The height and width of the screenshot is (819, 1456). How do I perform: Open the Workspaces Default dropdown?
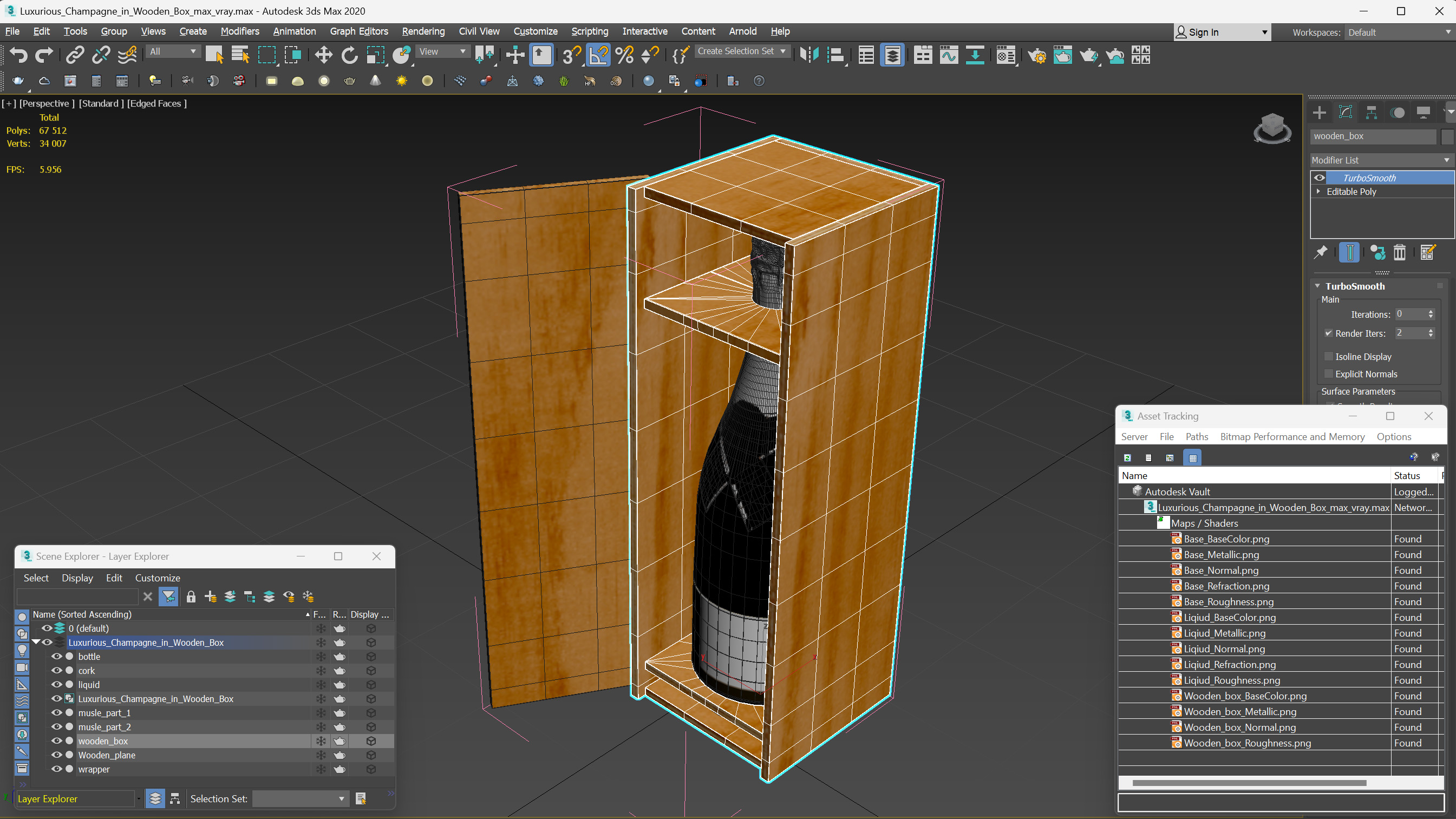1399,32
